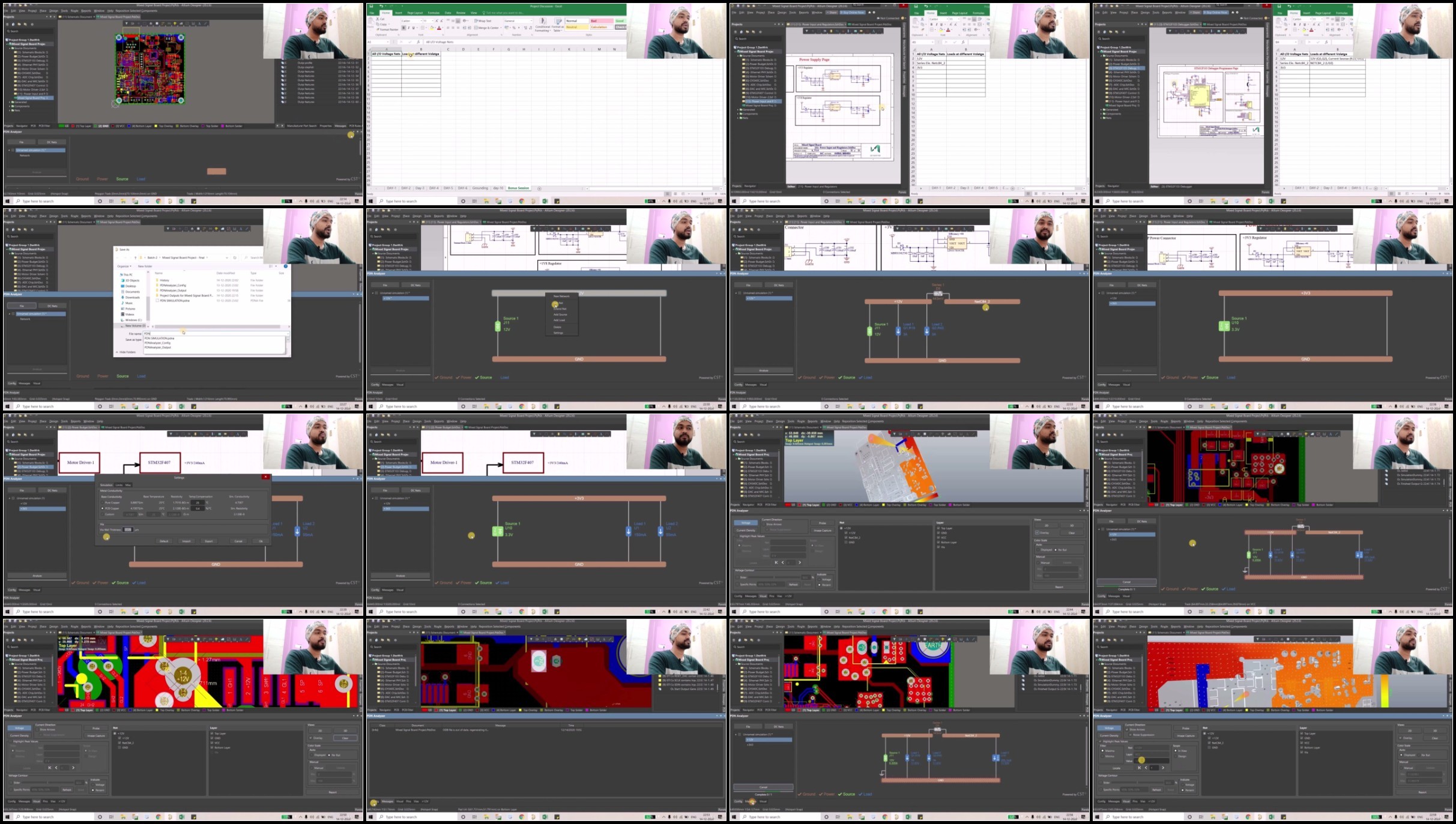Click the File name field in the Save As dialog
This screenshot has height=824, width=1456.
click(x=216, y=334)
